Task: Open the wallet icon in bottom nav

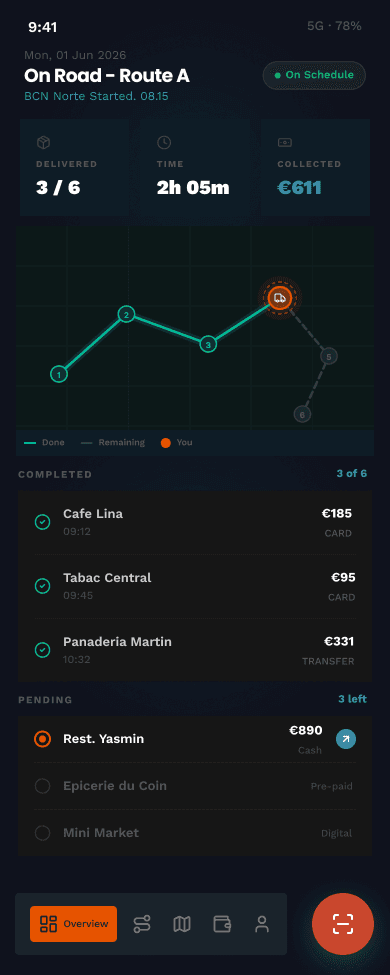Action: pos(222,924)
